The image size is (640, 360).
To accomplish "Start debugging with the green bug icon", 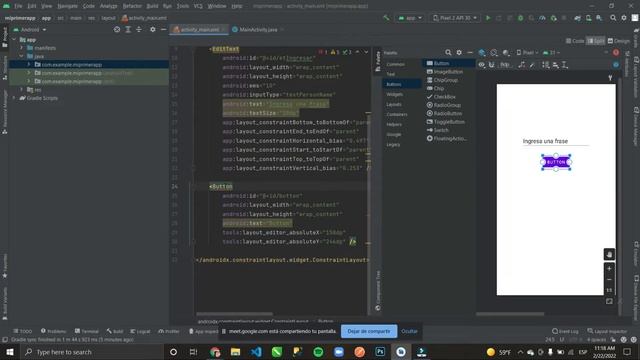I will 520,18.
